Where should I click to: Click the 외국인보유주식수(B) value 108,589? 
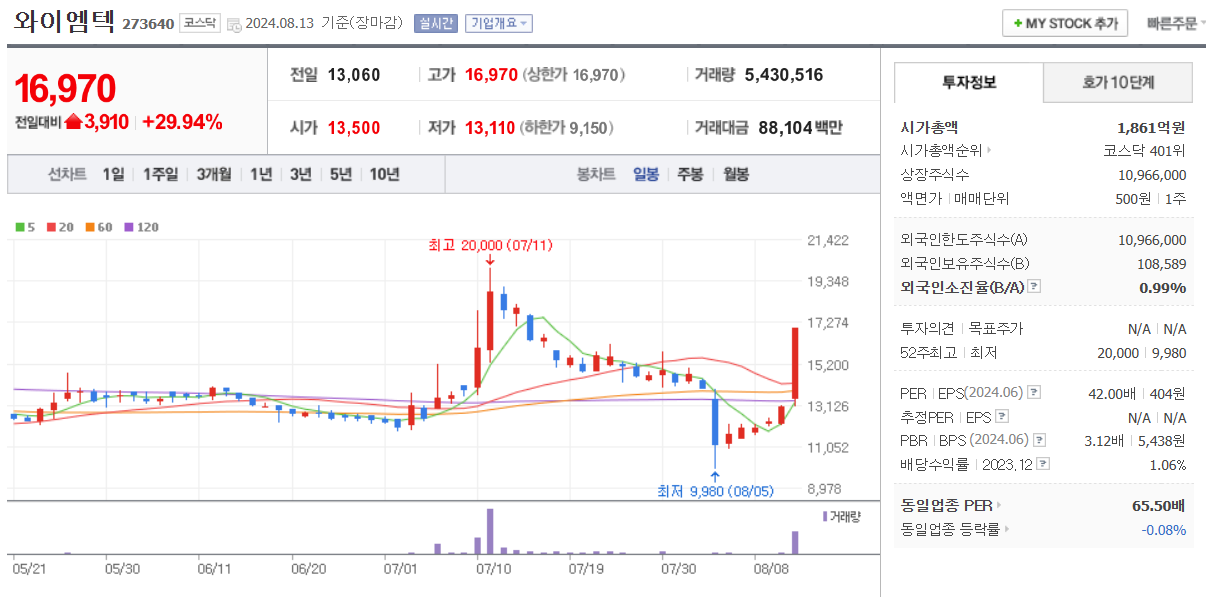1162,263
